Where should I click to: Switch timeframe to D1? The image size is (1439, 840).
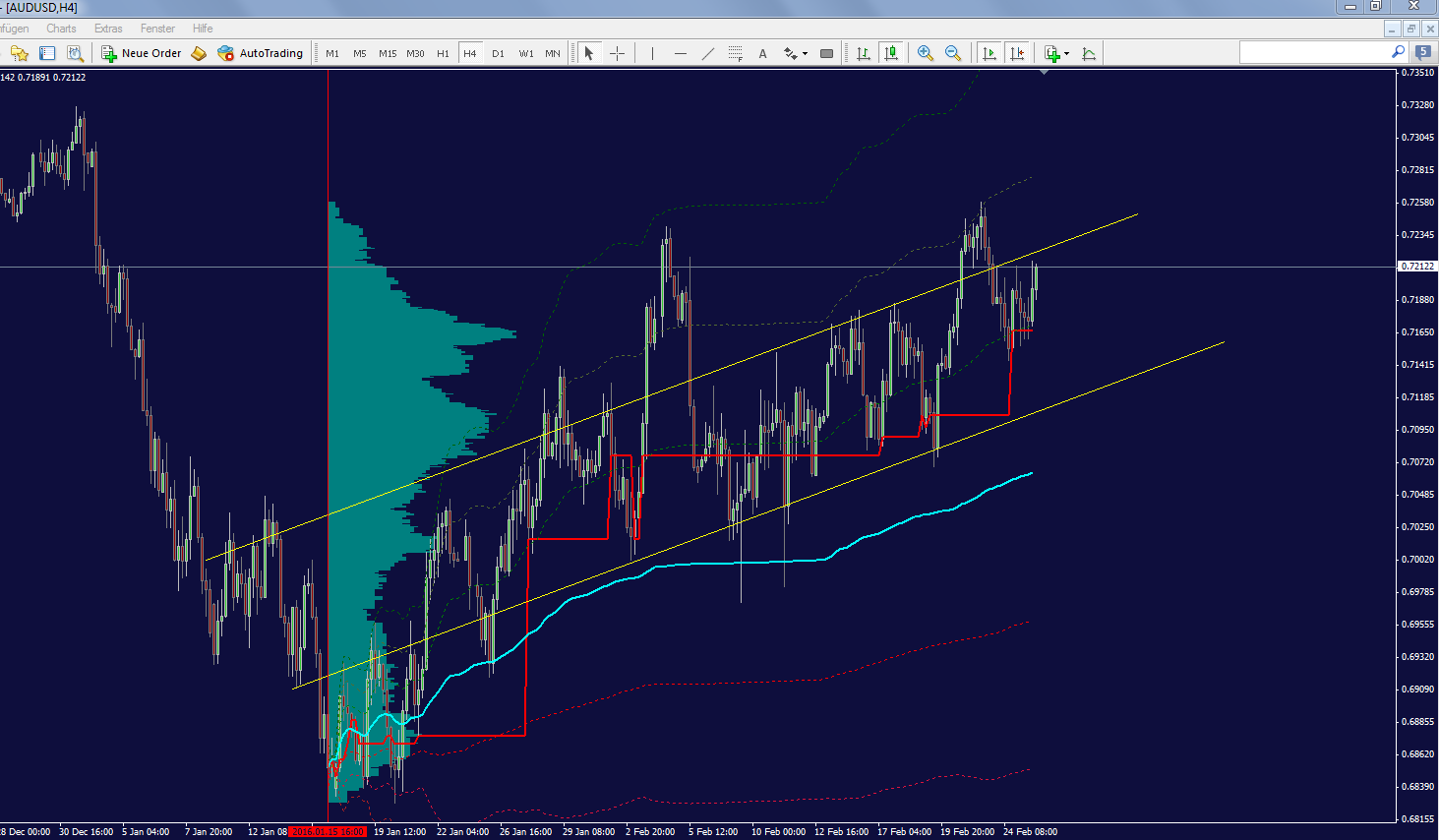(x=498, y=53)
